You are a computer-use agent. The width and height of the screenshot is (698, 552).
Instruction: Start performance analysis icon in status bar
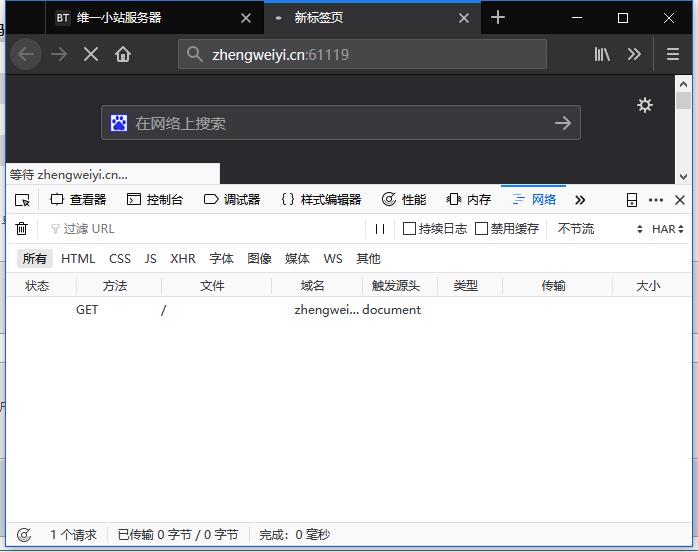coord(24,535)
